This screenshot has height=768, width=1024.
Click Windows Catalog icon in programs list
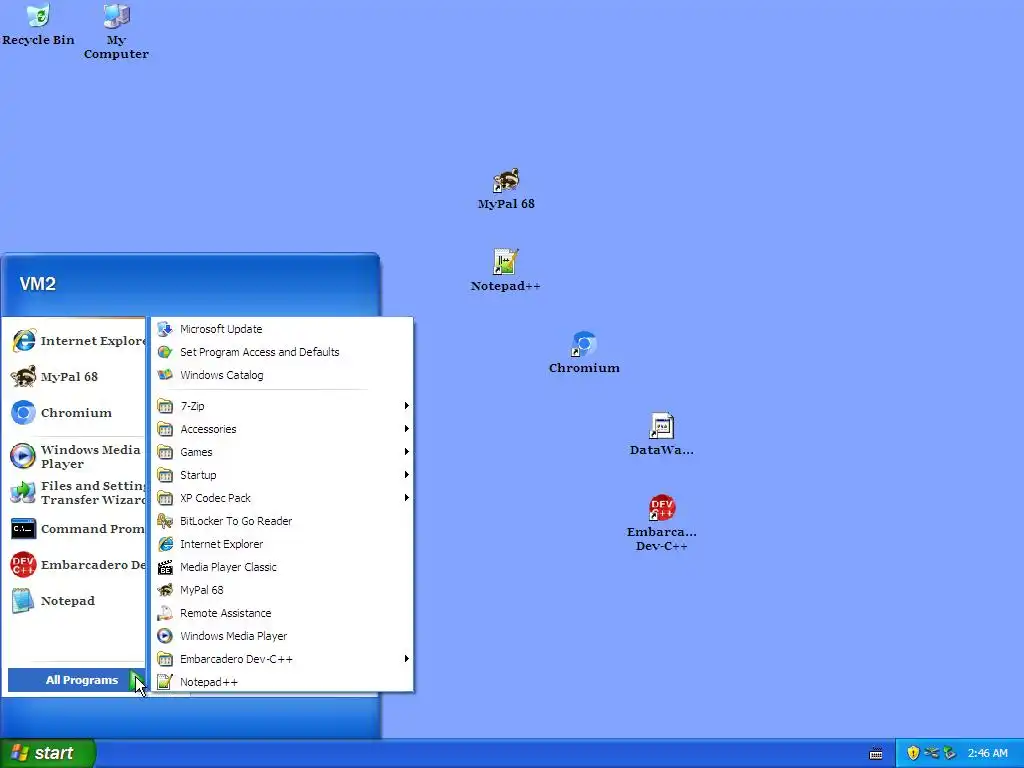[x=165, y=375]
